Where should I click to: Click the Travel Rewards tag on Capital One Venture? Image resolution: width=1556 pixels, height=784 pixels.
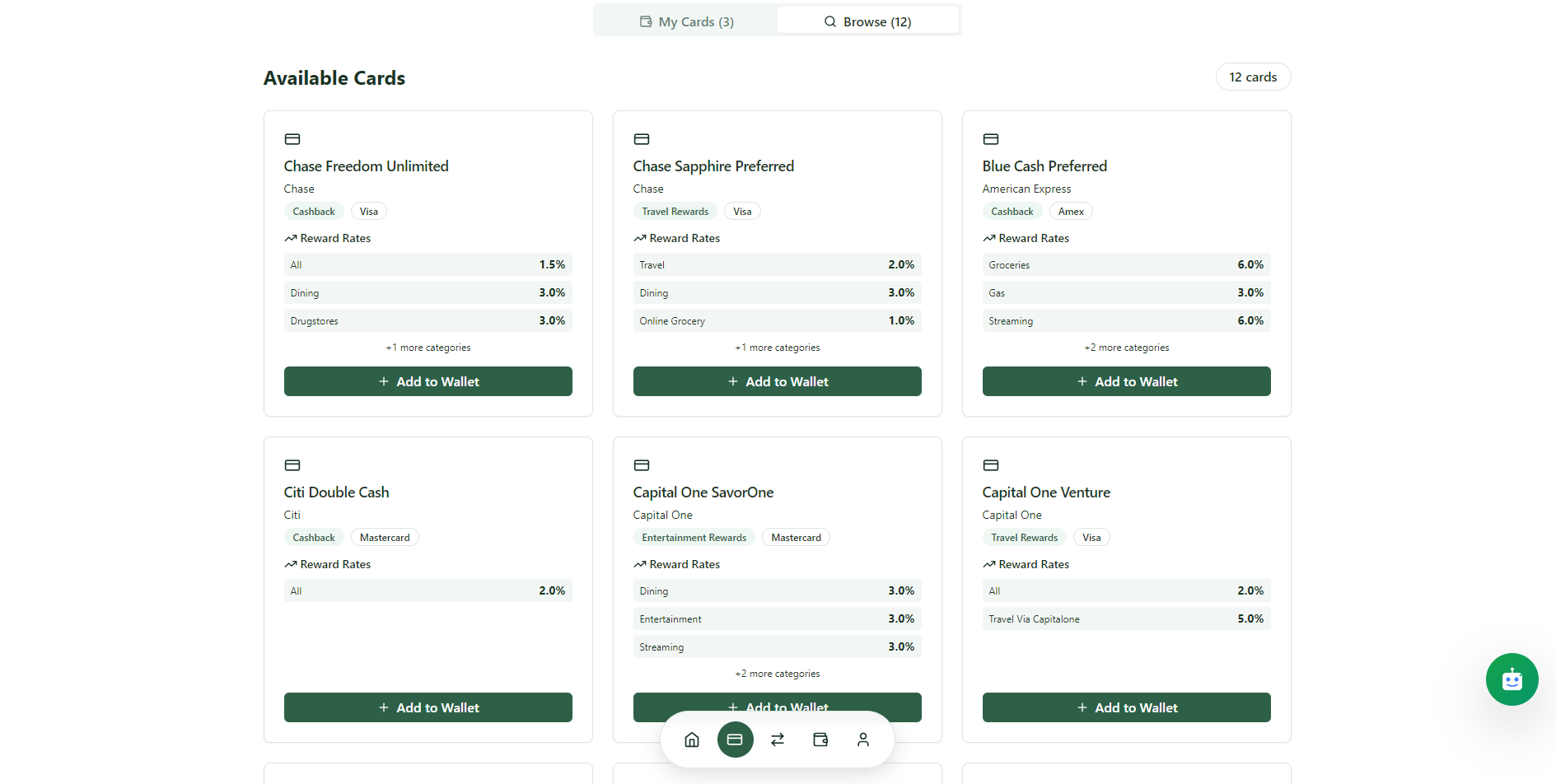tap(1025, 538)
